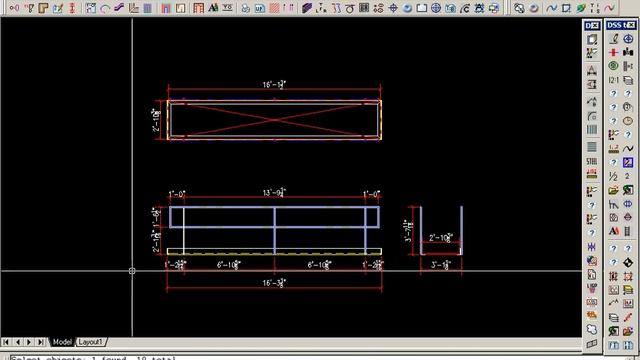Image resolution: width=640 pixels, height=360 pixels.
Task: Click the red 'A' text icon in DSS toolbar
Action: pyautogui.click(x=613, y=231)
